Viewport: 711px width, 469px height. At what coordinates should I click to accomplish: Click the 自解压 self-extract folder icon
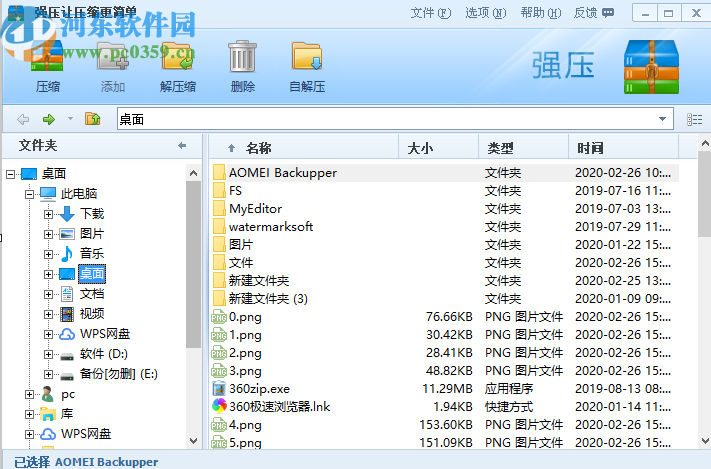307,56
